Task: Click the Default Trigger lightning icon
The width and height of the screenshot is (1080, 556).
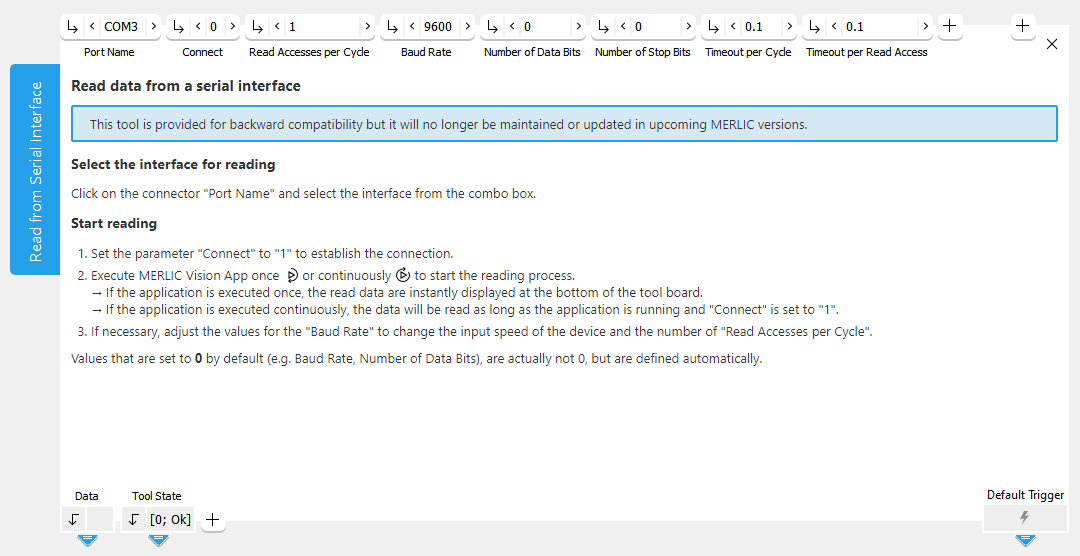Action: [x=1023, y=518]
